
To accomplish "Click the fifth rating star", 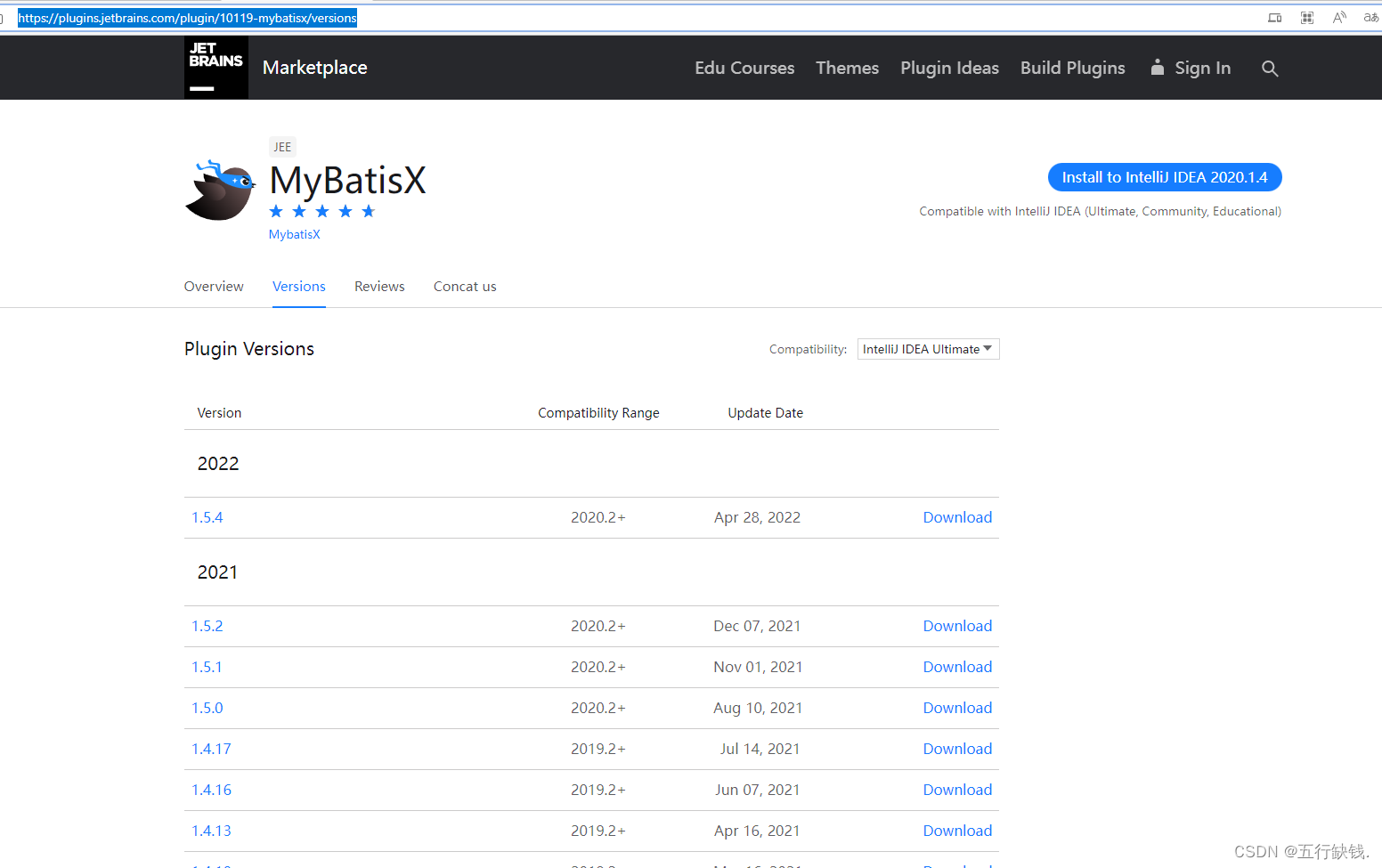I will pyautogui.click(x=368, y=211).
